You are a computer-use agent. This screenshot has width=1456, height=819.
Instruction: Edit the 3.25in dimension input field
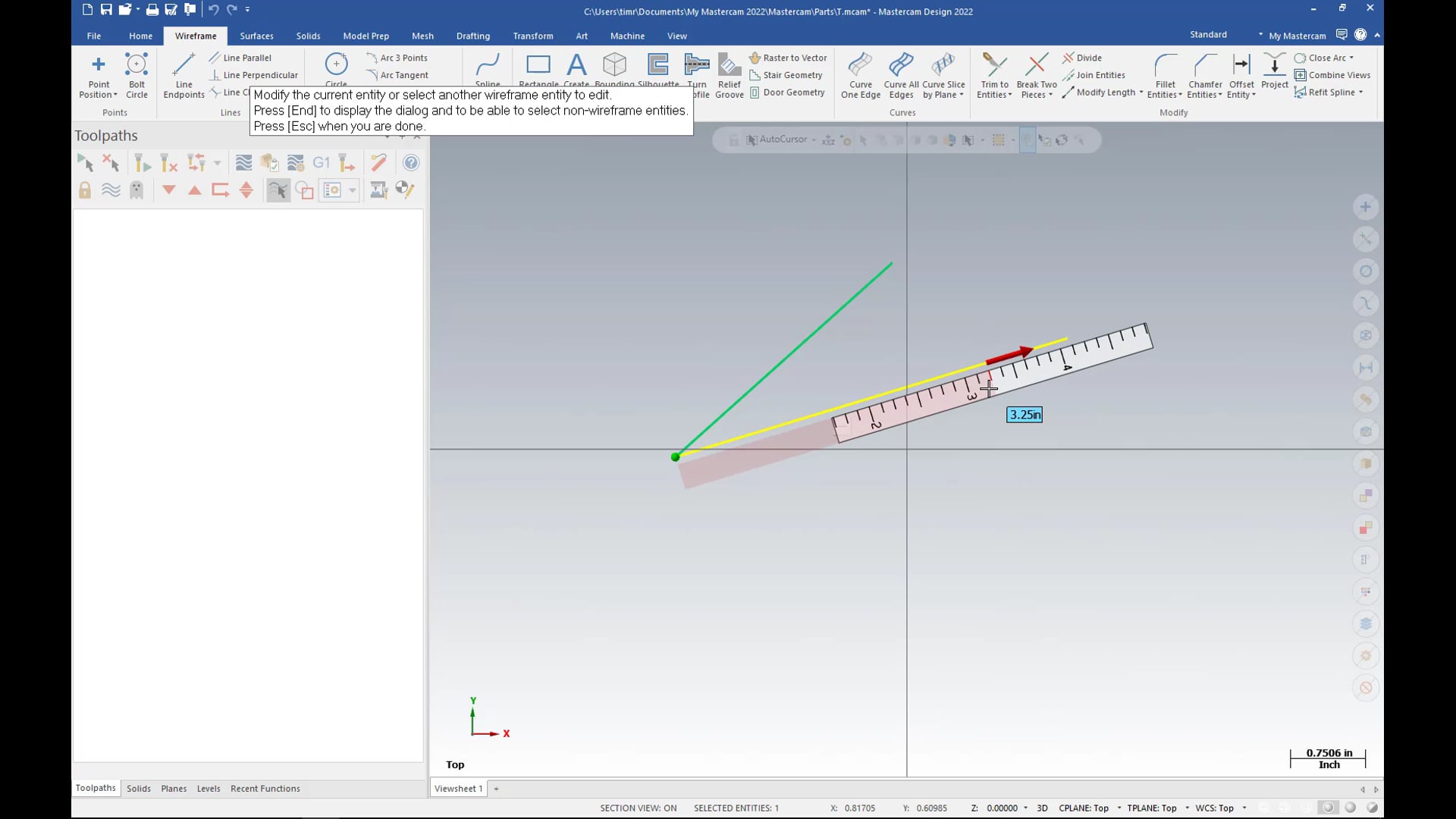(1024, 414)
